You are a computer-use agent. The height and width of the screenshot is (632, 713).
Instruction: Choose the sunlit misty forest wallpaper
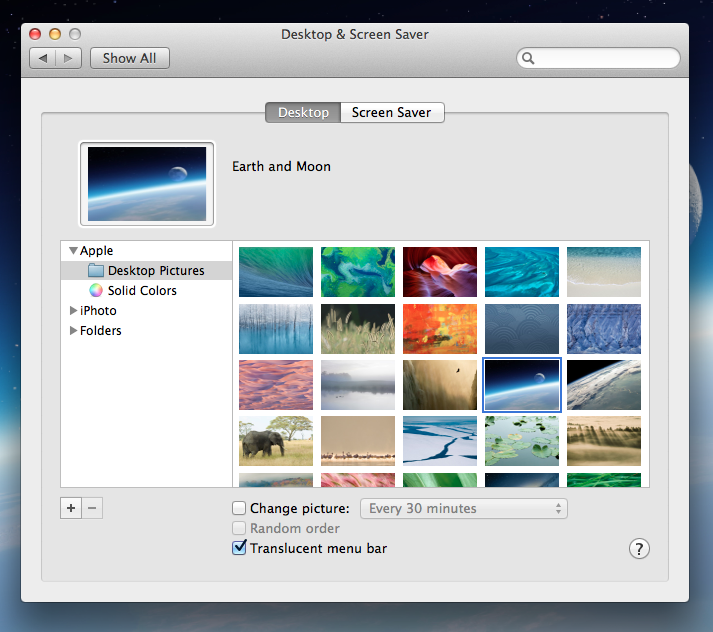tap(604, 441)
